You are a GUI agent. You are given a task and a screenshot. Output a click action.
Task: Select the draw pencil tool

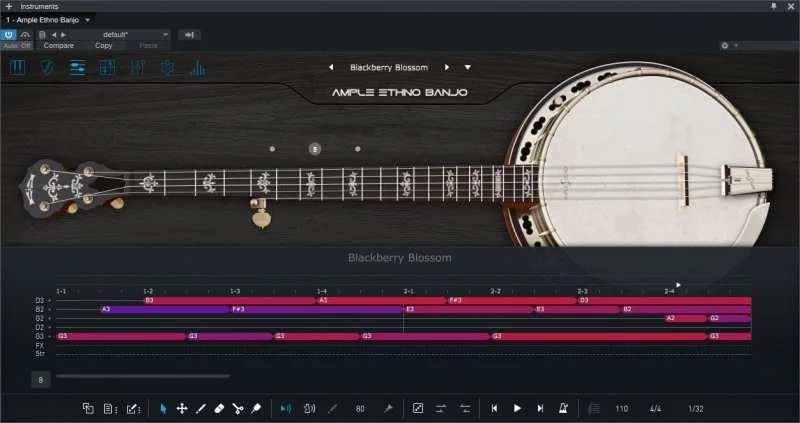[201, 408]
